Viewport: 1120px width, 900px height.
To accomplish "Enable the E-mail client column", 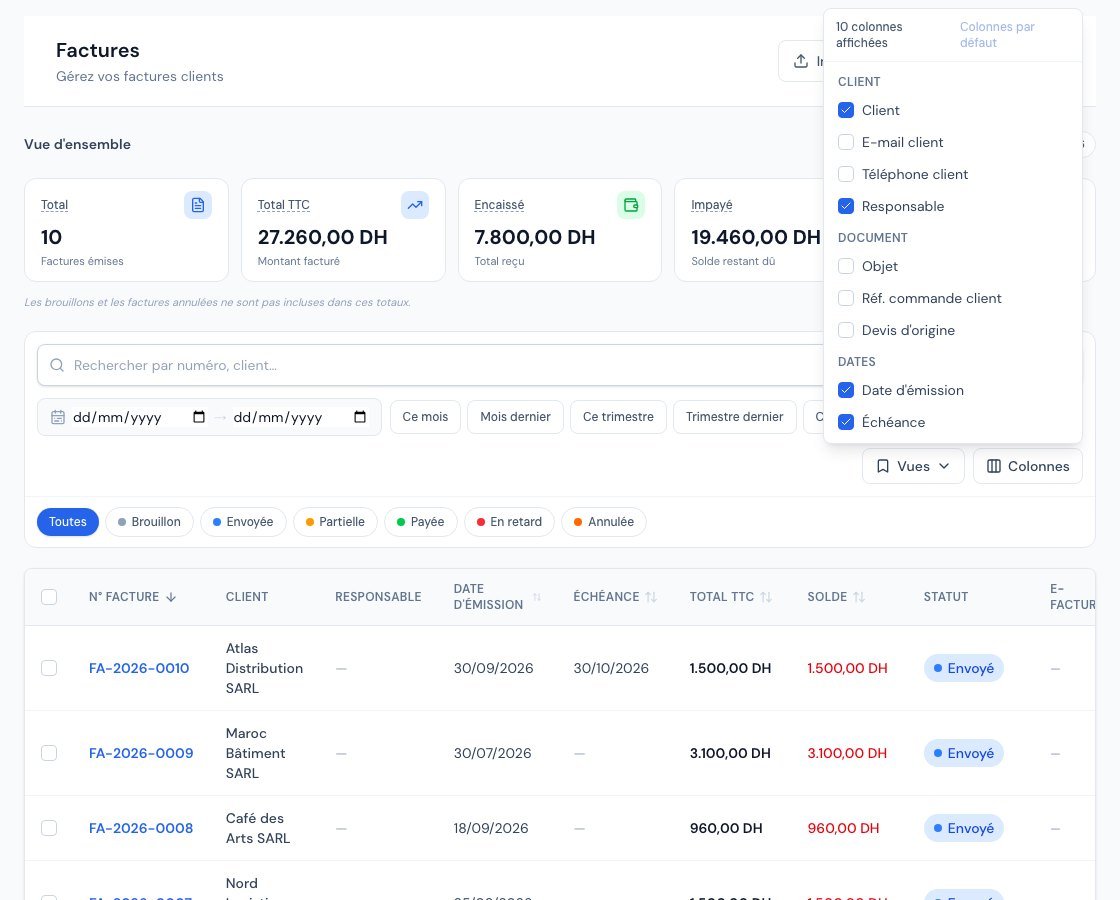I will [x=846, y=142].
